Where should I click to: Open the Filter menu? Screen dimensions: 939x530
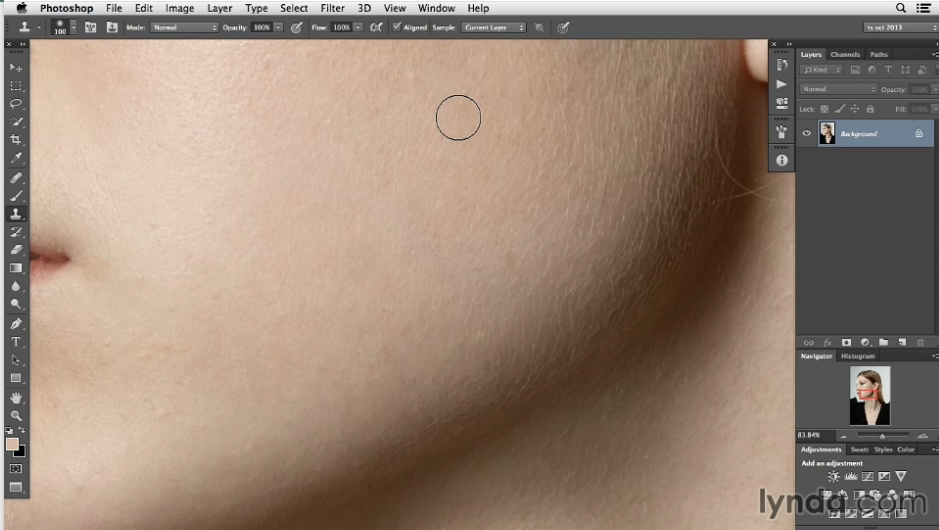tap(332, 8)
